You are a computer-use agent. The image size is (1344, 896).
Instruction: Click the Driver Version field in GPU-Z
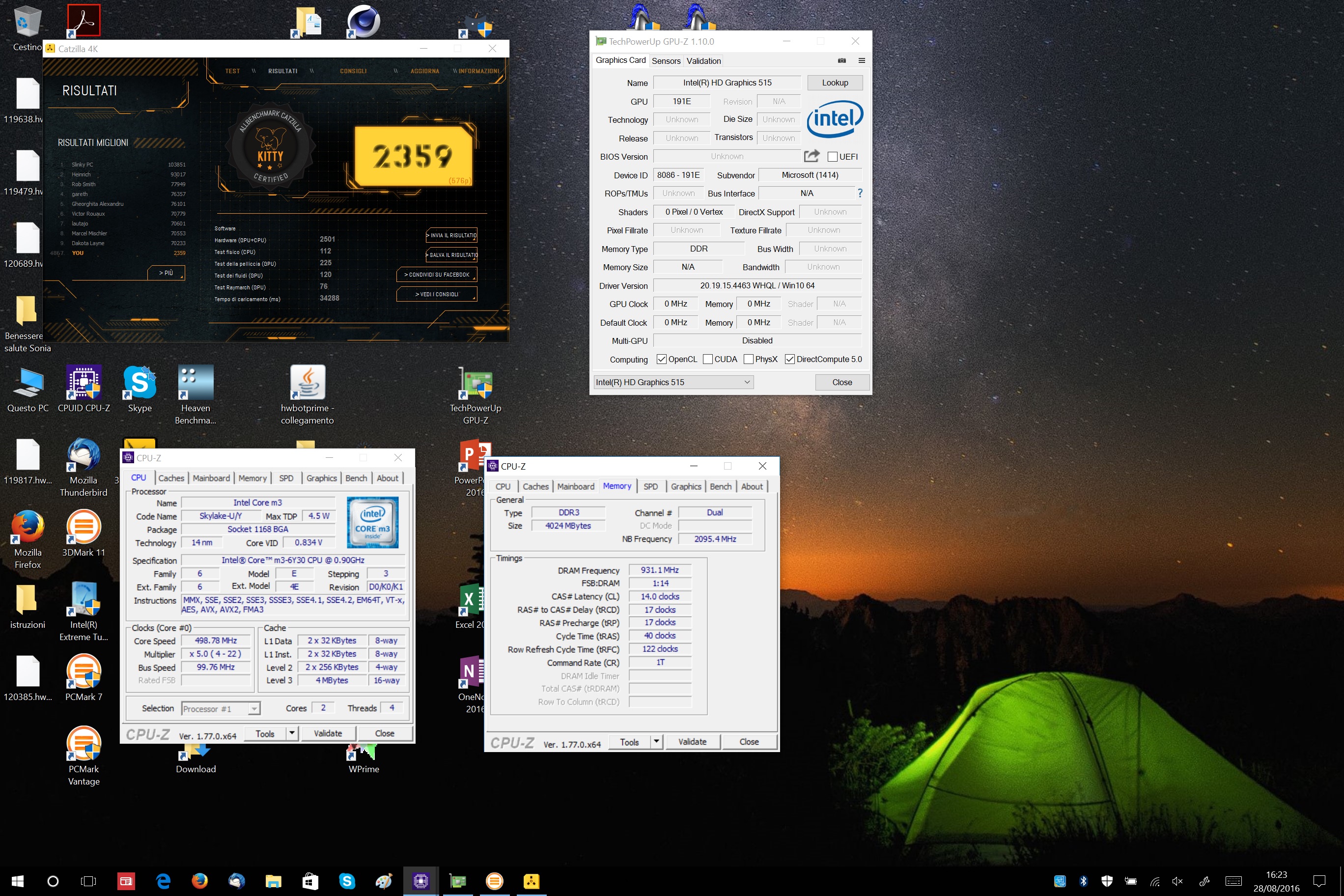(x=757, y=285)
